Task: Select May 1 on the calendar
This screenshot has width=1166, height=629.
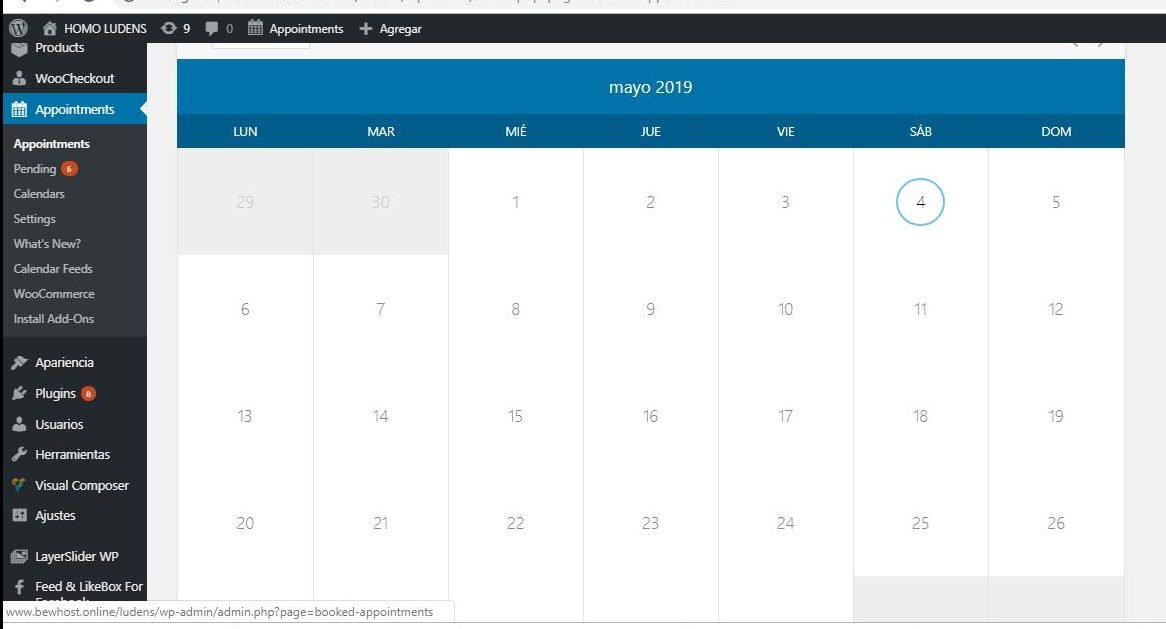Action: 515,201
